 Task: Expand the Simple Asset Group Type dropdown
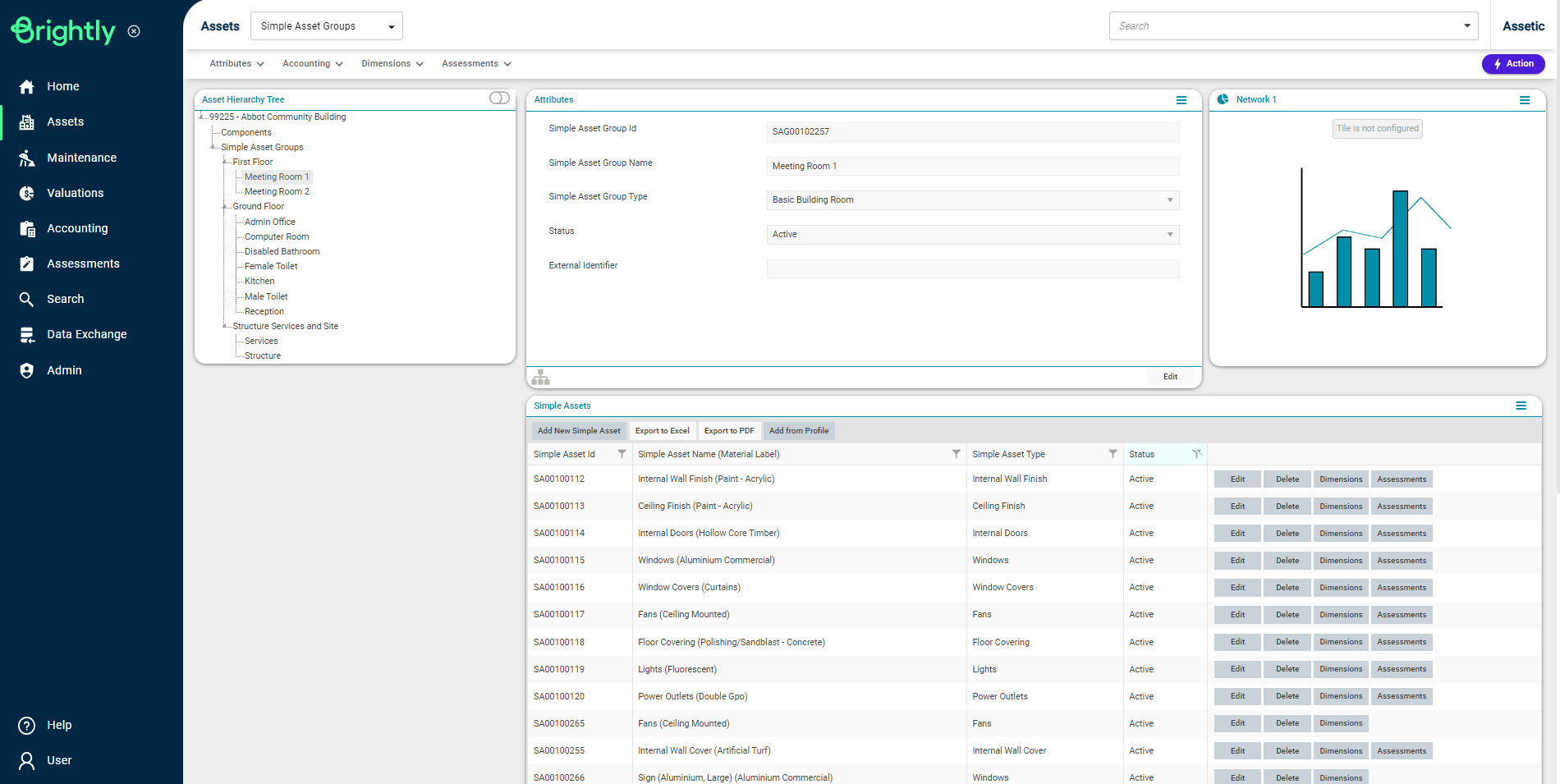1169,200
